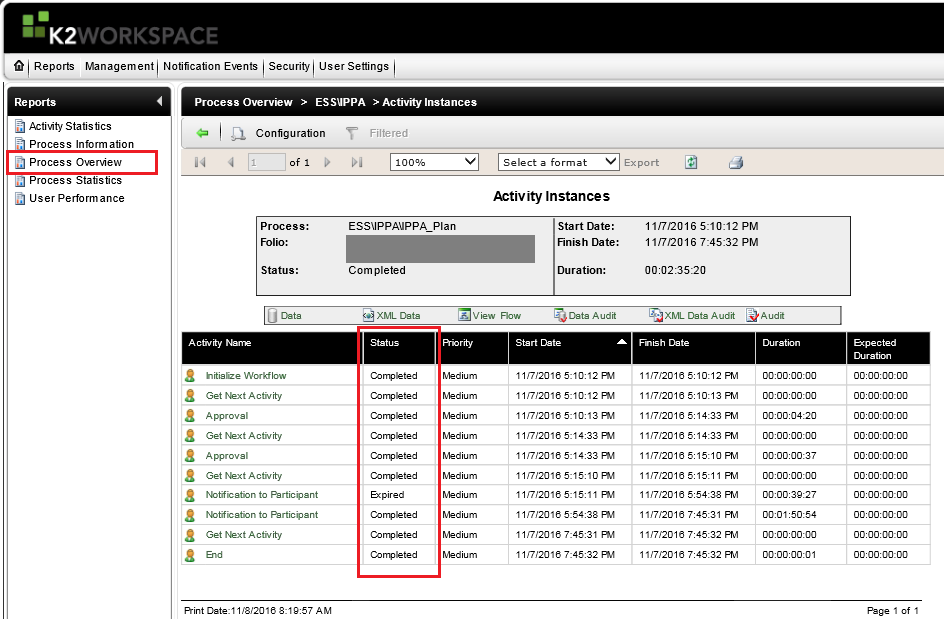This screenshot has width=951, height=619.
Task: Refresh the report view
Action: click(x=691, y=162)
